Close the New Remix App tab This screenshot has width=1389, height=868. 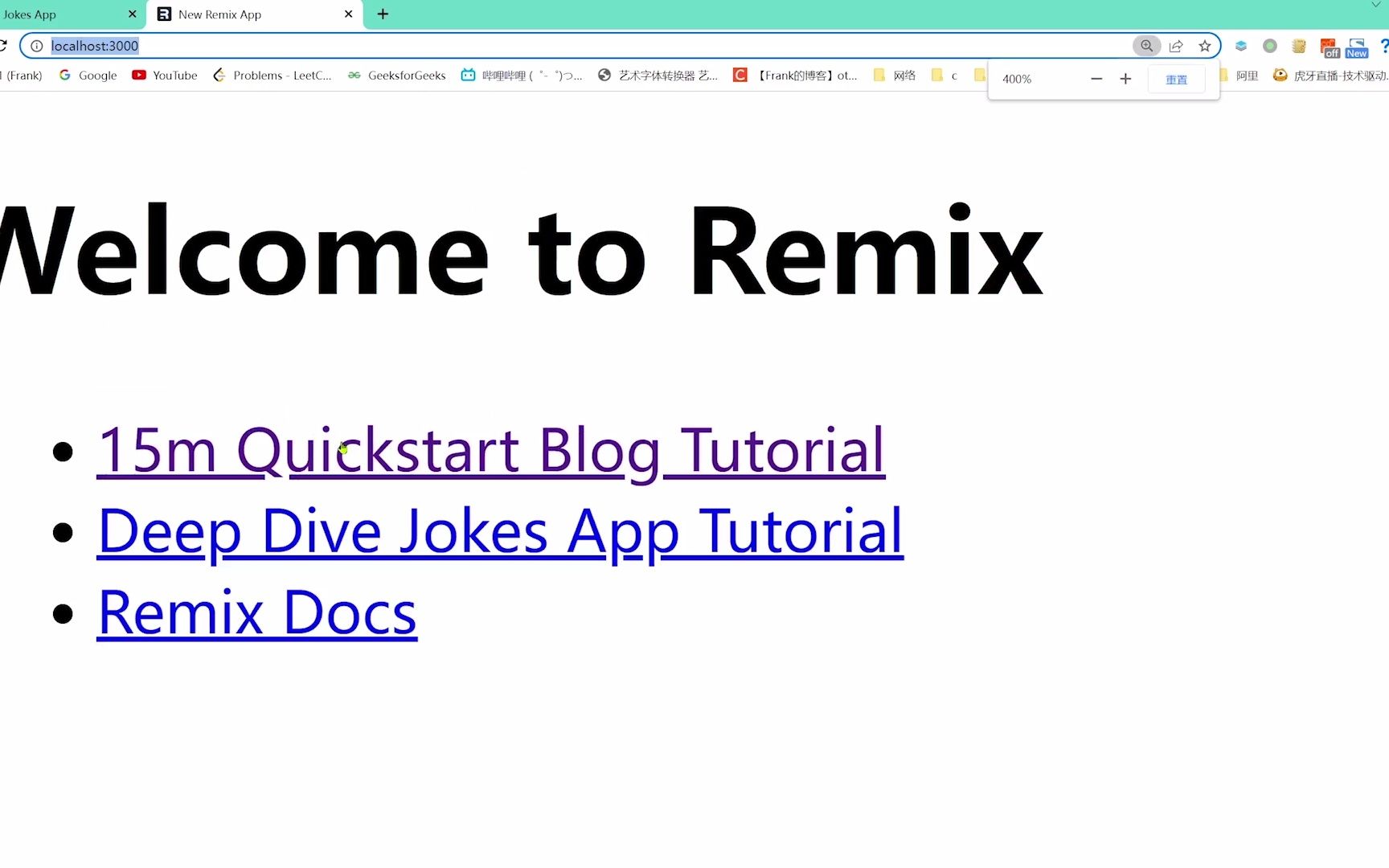(348, 14)
